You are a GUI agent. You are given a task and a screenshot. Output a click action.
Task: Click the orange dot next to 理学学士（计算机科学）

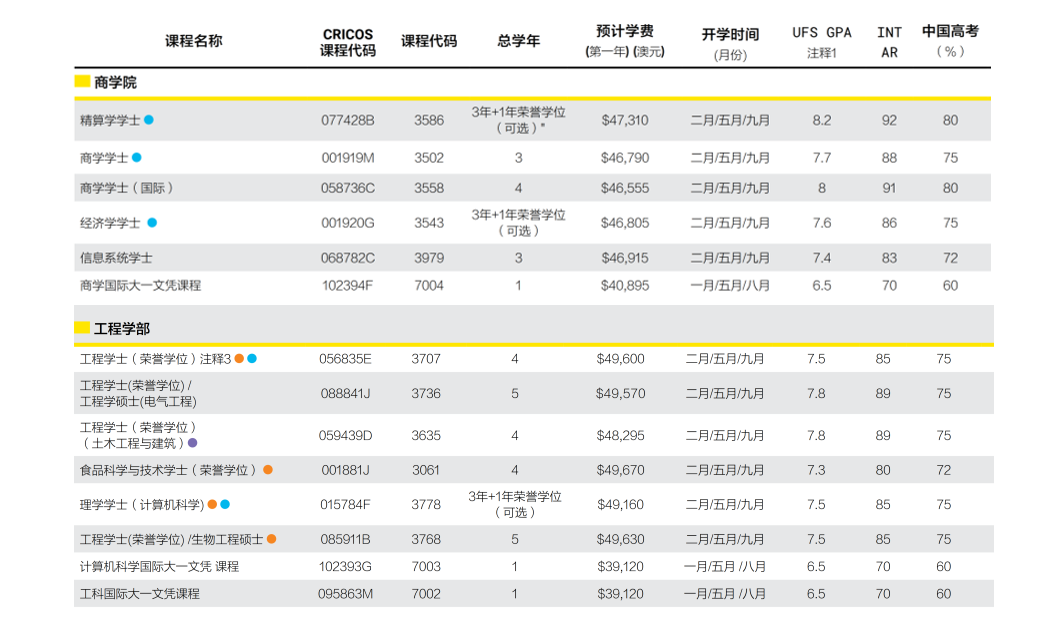pos(212,505)
